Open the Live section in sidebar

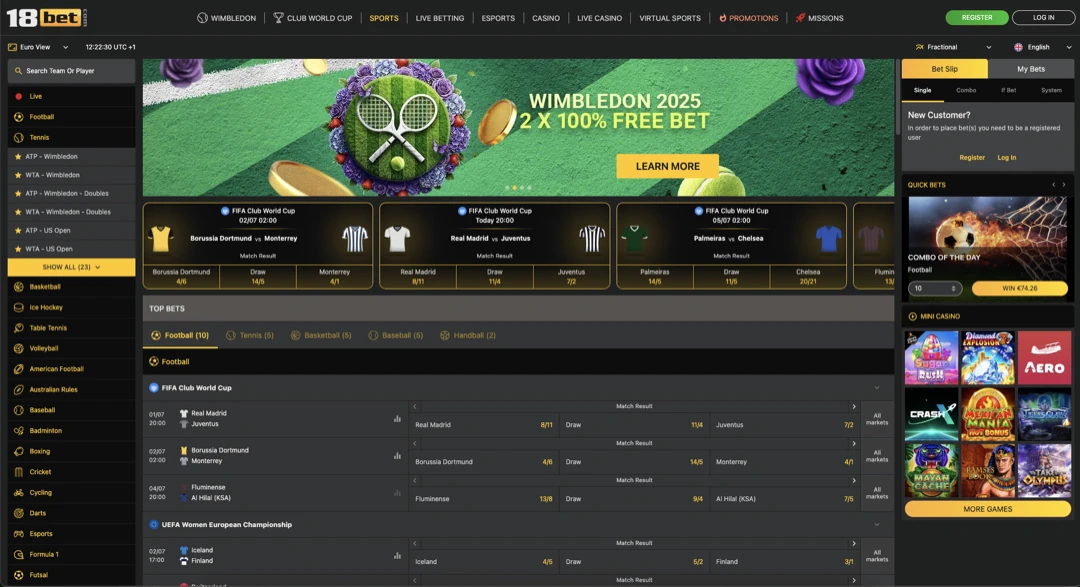71,96
